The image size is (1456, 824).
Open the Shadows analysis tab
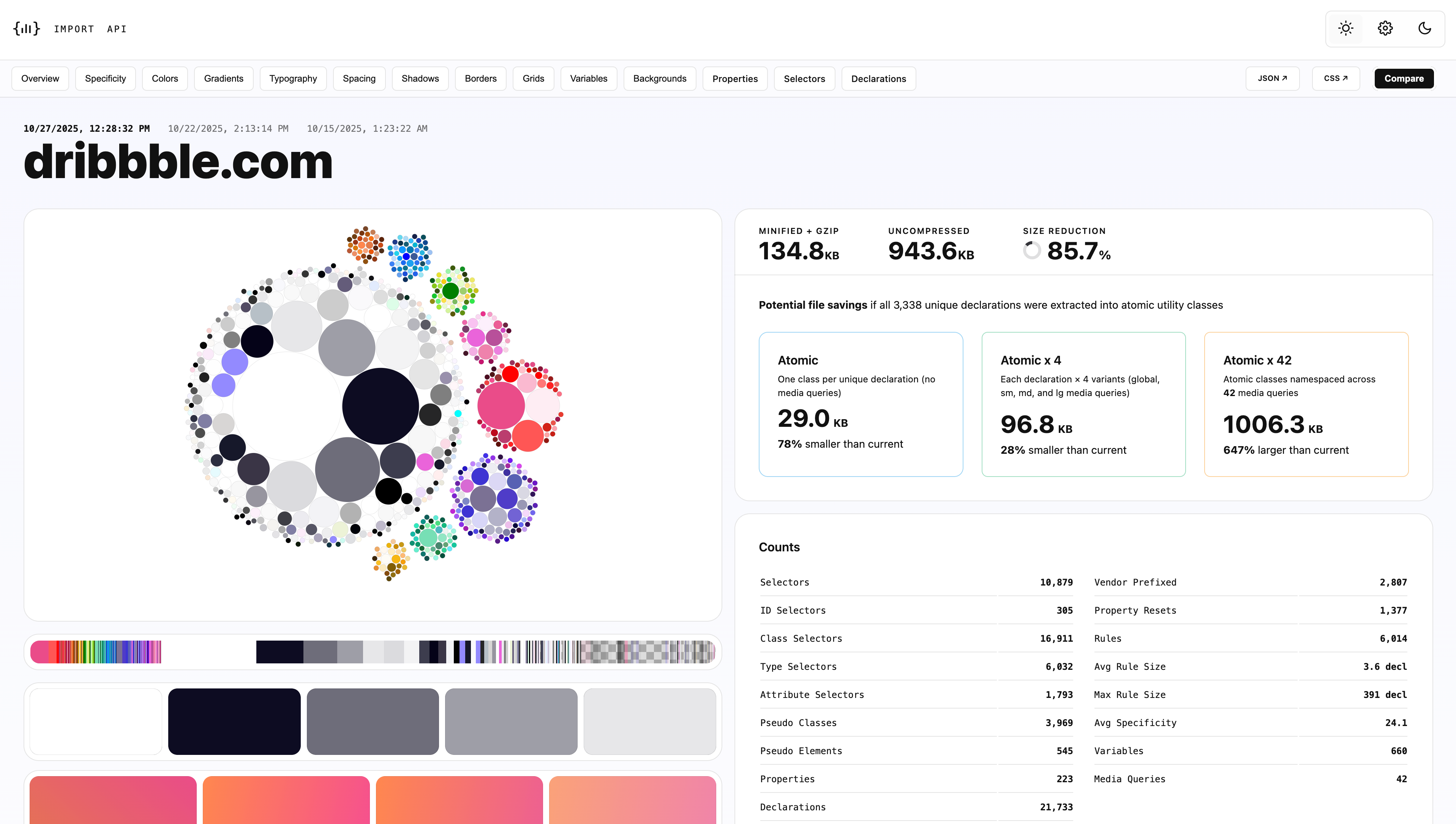[420, 79]
